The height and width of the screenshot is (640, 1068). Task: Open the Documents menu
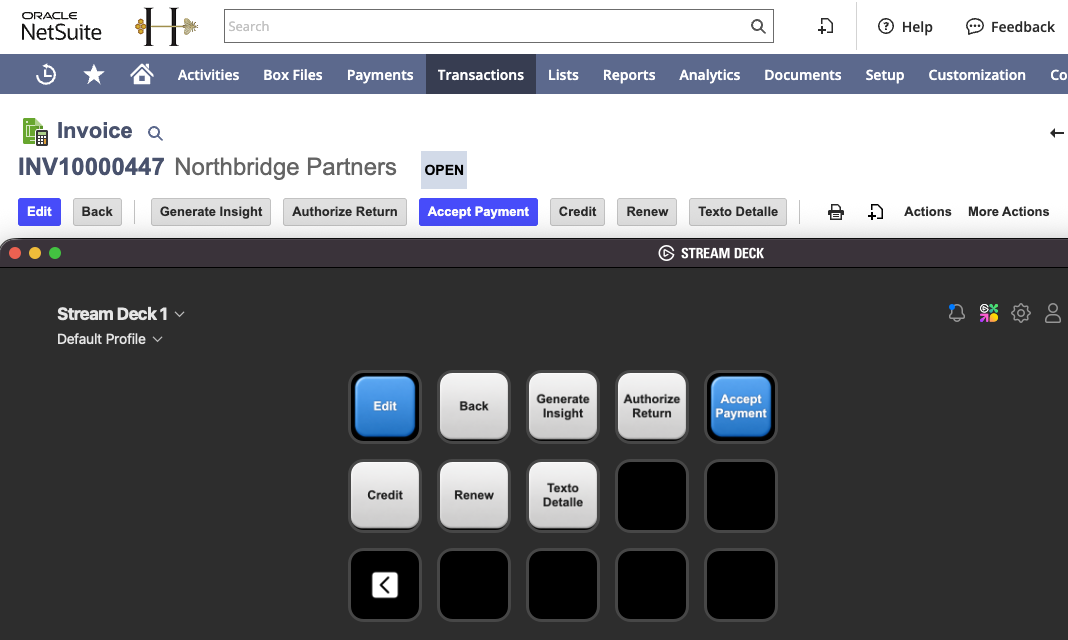coord(802,75)
